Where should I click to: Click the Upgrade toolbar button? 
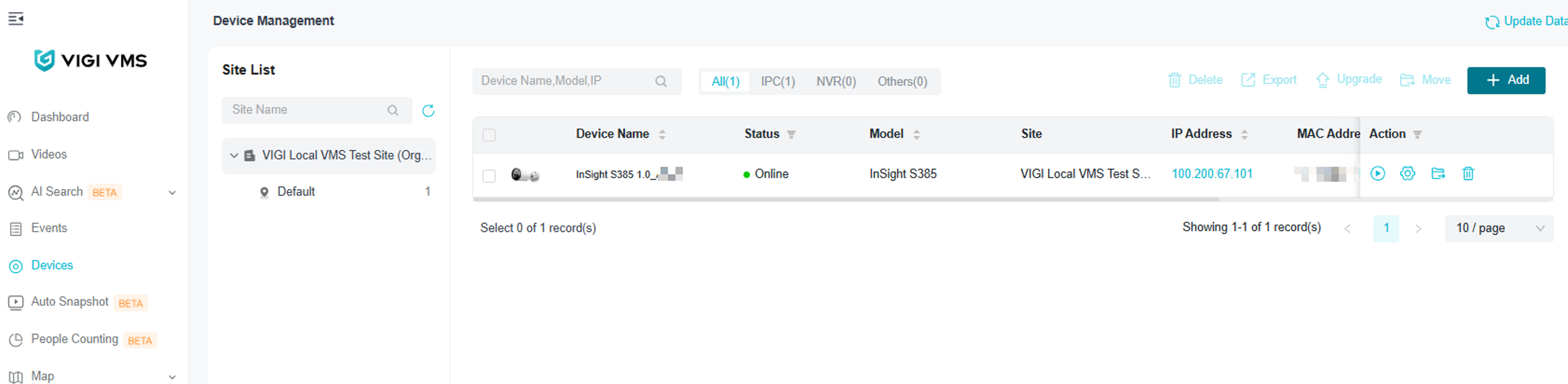tap(1349, 80)
